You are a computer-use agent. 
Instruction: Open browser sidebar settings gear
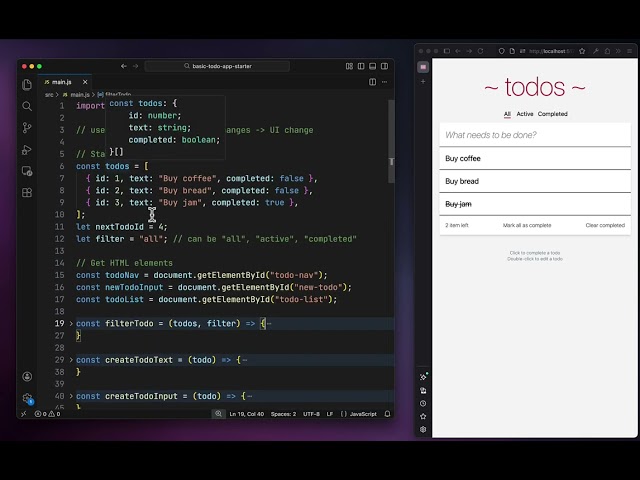pos(423,429)
